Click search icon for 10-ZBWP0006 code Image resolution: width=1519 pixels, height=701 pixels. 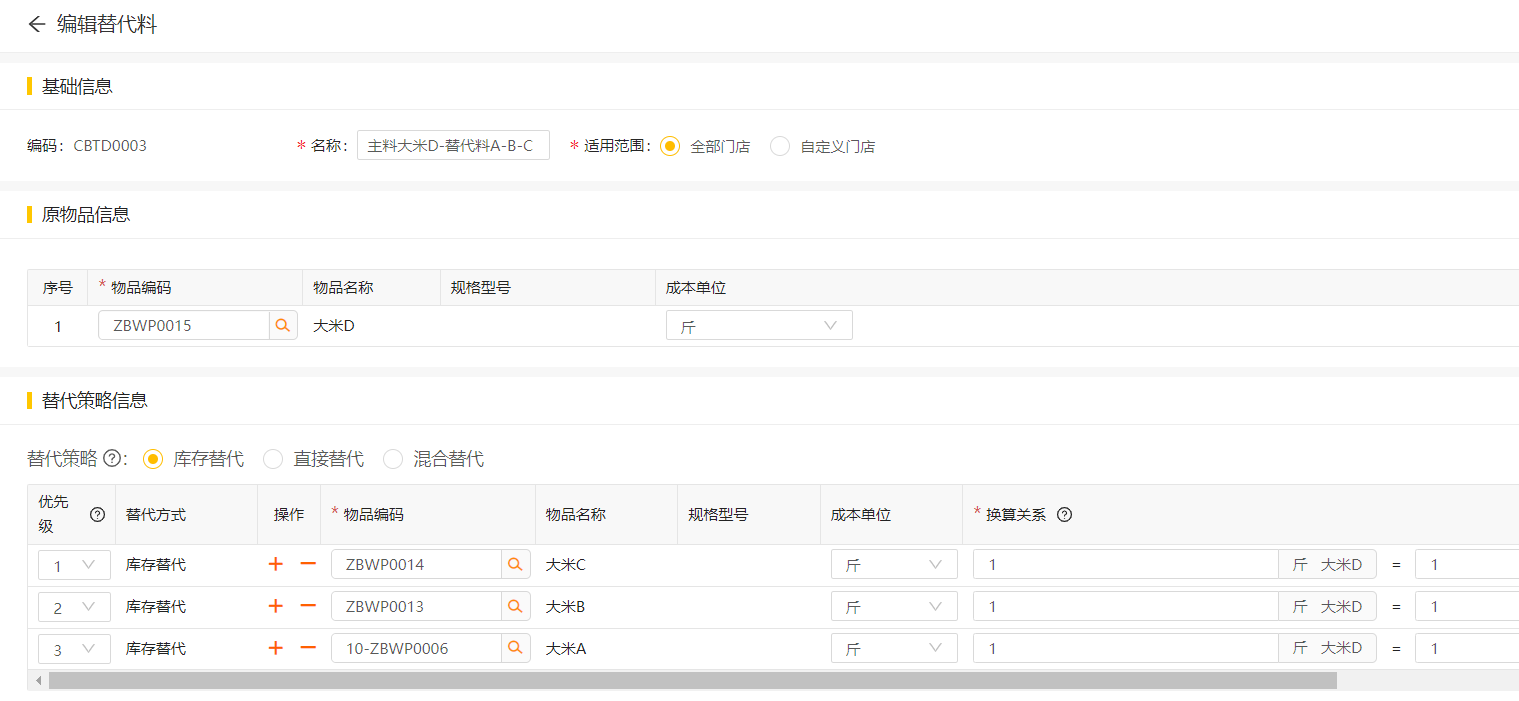click(x=515, y=649)
